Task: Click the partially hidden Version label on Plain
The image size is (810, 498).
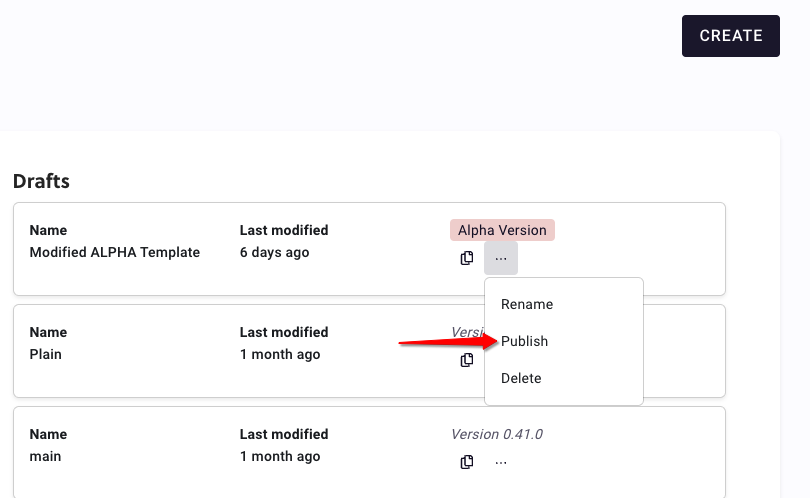Action: (467, 332)
